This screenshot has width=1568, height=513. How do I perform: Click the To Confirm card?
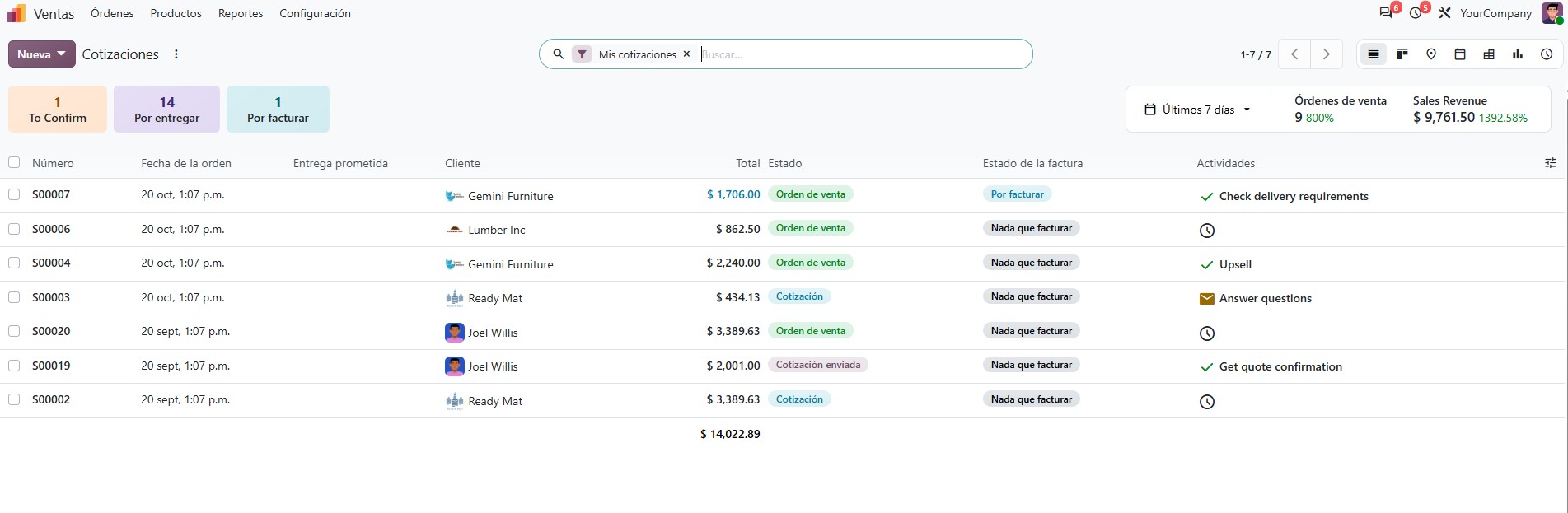tap(58, 110)
